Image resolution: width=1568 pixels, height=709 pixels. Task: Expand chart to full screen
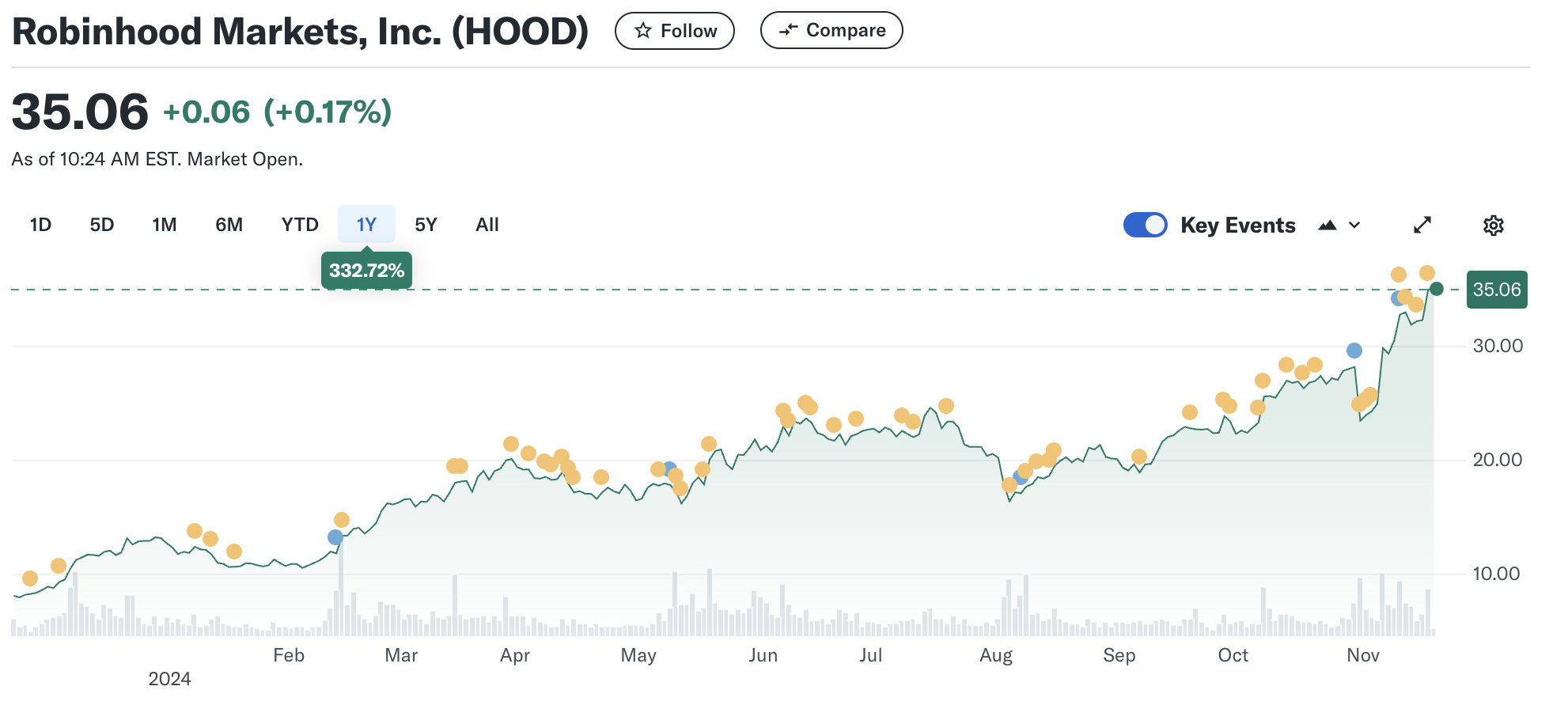coord(1422,226)
